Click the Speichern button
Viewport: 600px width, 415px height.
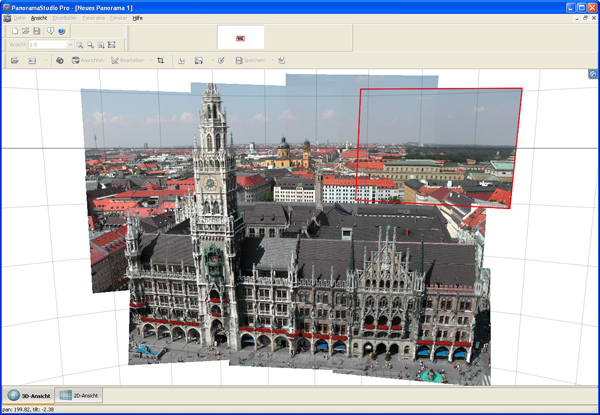[250, 61]
